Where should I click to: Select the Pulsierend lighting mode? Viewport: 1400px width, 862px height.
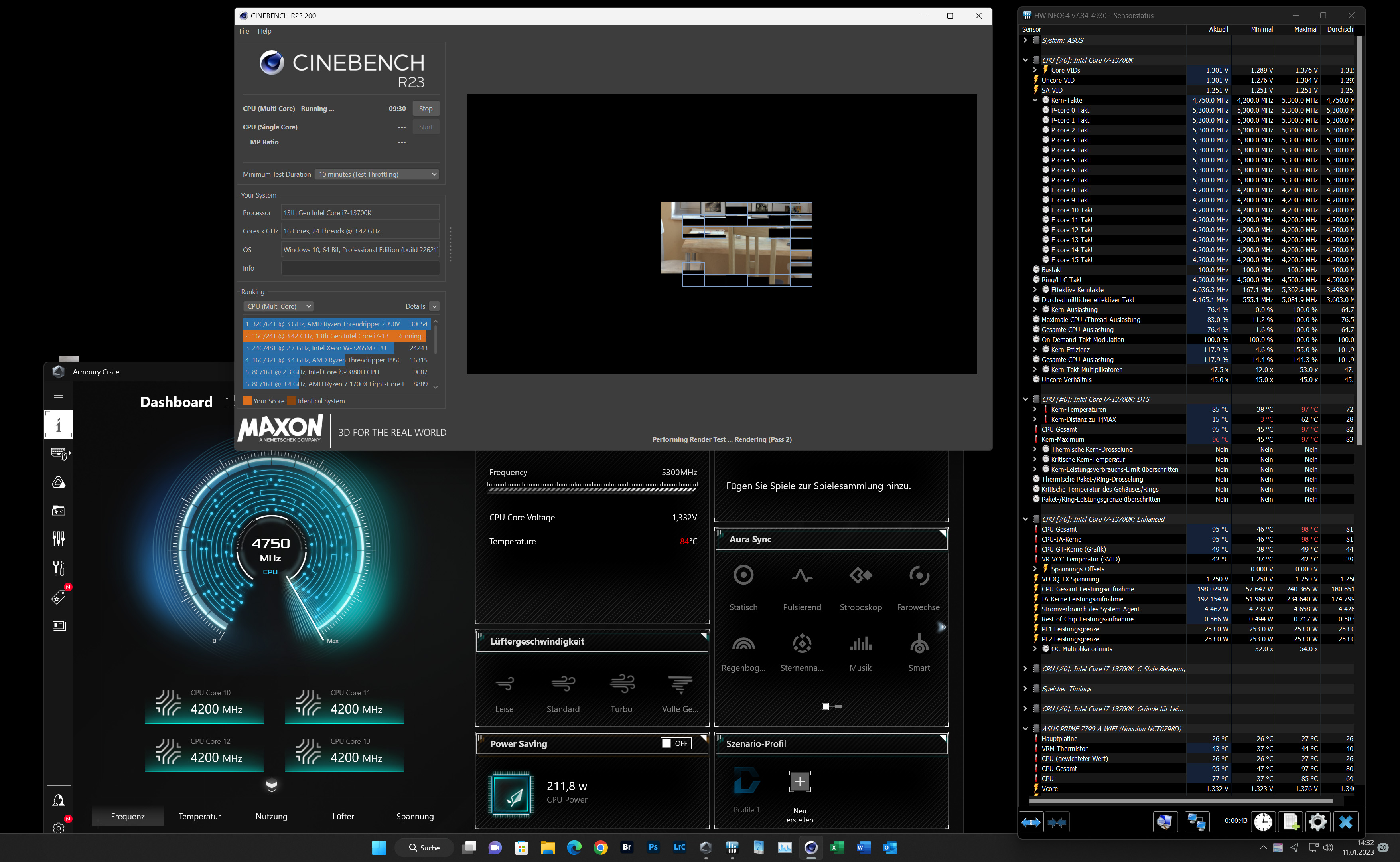click(802, 575)
